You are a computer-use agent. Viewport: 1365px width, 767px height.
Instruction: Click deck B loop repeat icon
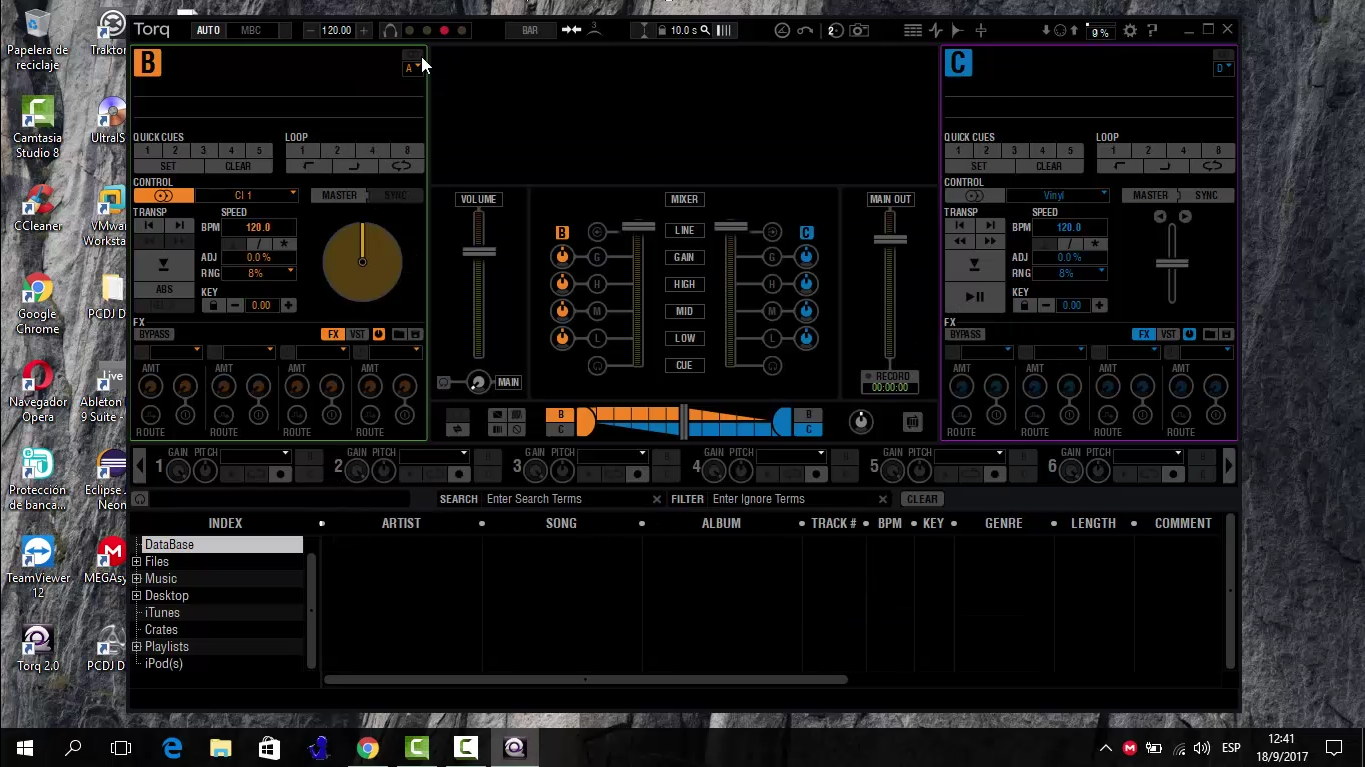click(x=401, y=166)
